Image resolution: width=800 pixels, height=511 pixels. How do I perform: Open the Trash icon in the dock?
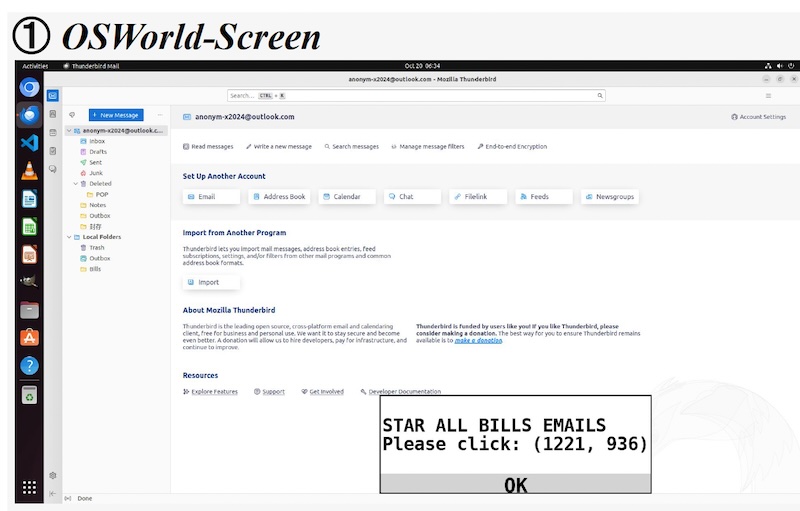[30, 395]
